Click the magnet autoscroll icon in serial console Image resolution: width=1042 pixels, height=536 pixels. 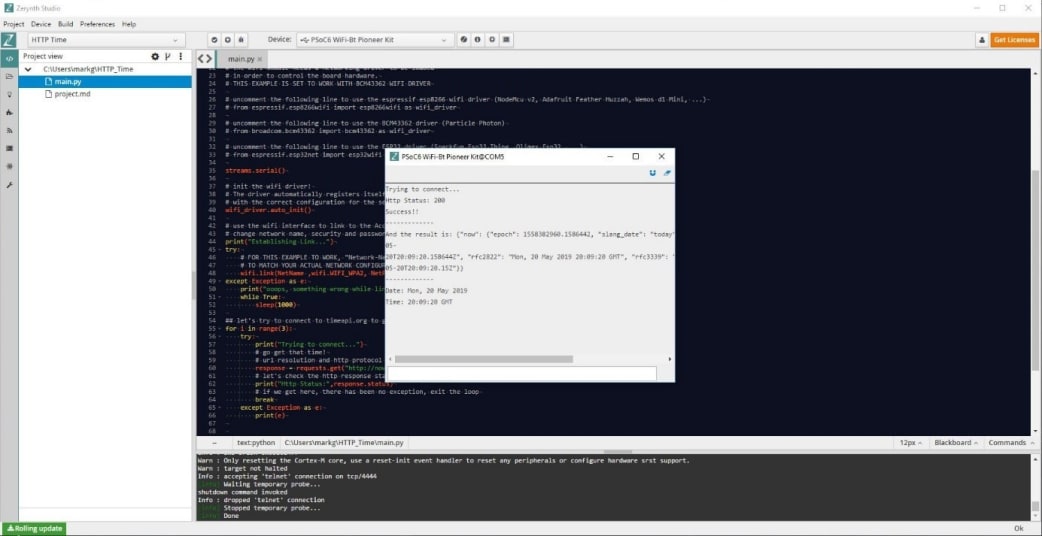click(x=653, y=173)
